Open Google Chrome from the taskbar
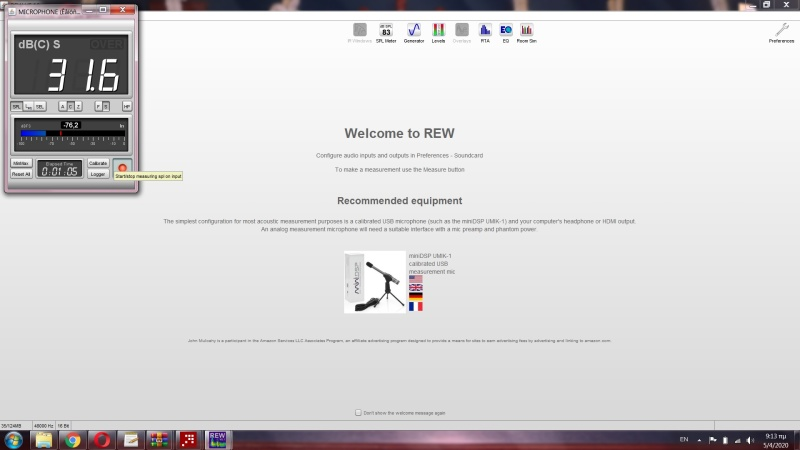The image size is (800, 450). [x=73, y=440]
